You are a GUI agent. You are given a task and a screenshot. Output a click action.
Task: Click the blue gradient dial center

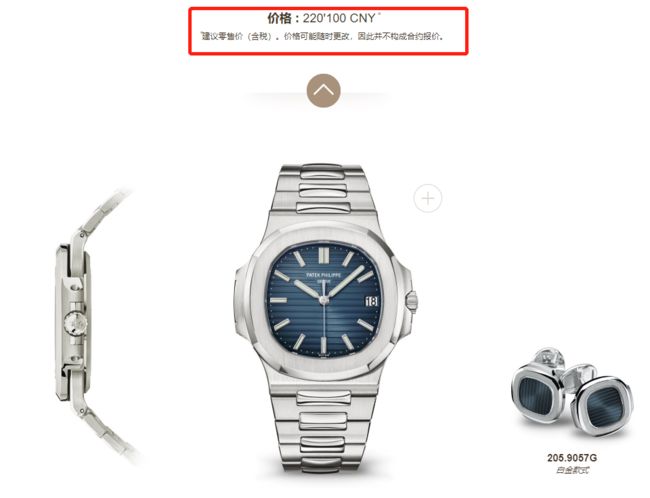324,299
